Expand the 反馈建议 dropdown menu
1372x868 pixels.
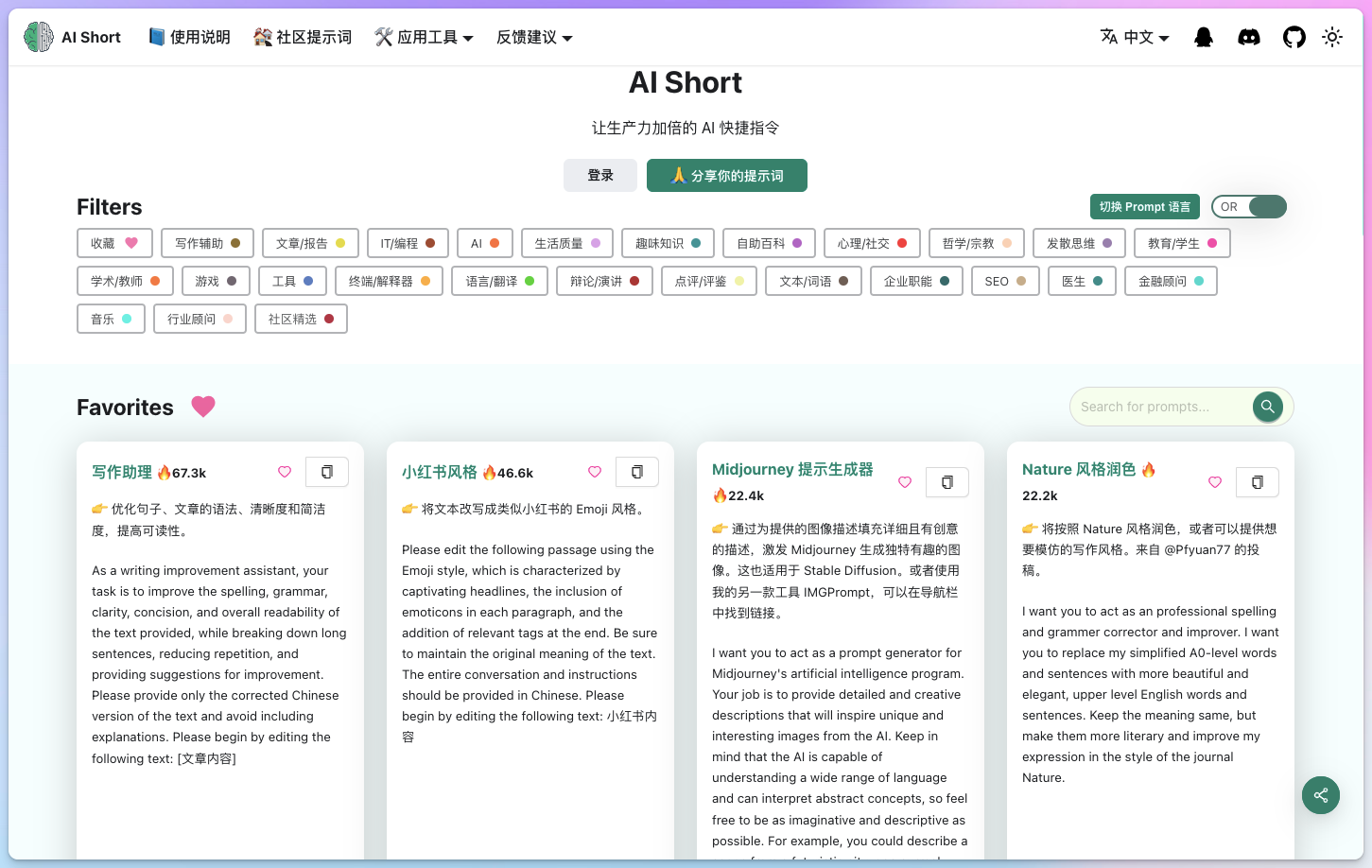click(x=534, y=37)
